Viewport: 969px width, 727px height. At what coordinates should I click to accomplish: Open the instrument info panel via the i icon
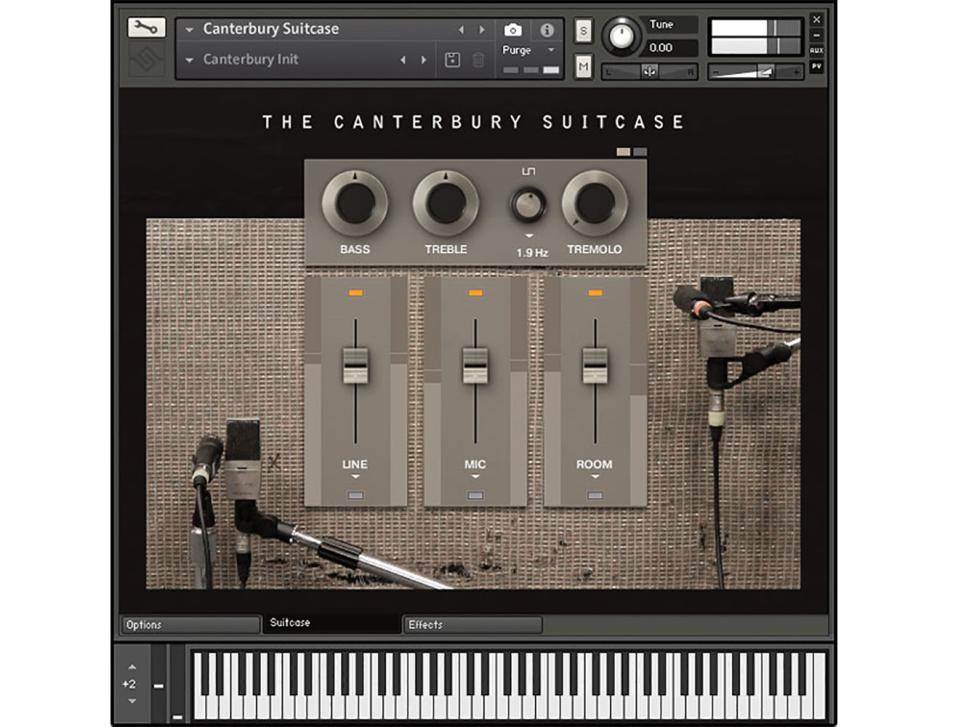tap(546, 29)
